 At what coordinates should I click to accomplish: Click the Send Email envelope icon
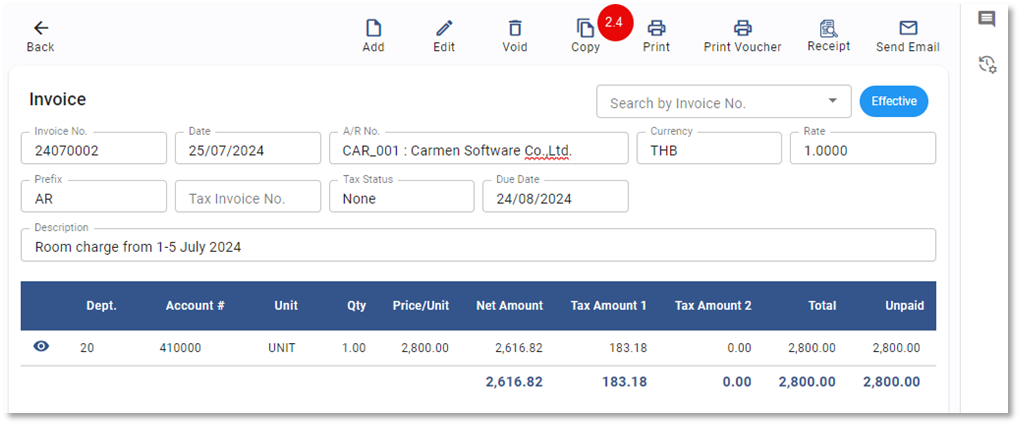[x=908, y=29]
